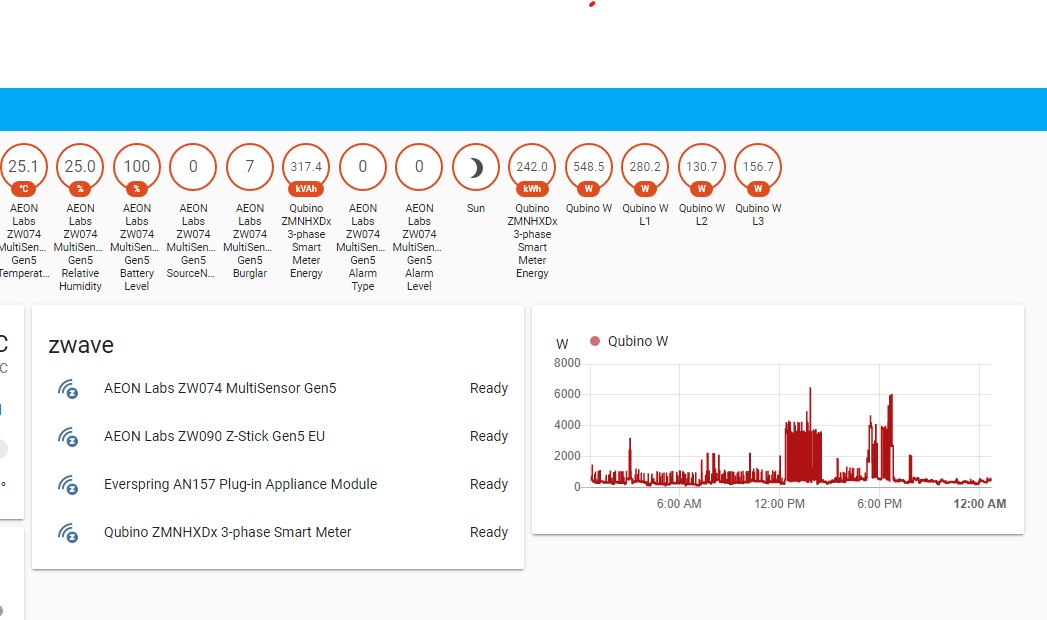Open the Qubino energy badge showing 242.0 kWh

coord(532,168)
